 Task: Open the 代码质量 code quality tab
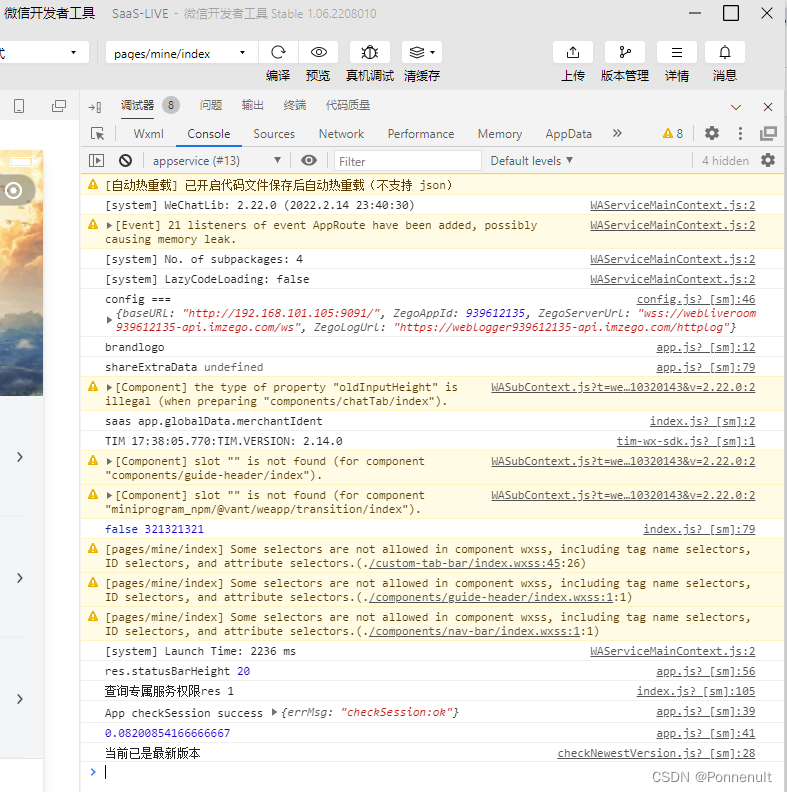(348, 105)
